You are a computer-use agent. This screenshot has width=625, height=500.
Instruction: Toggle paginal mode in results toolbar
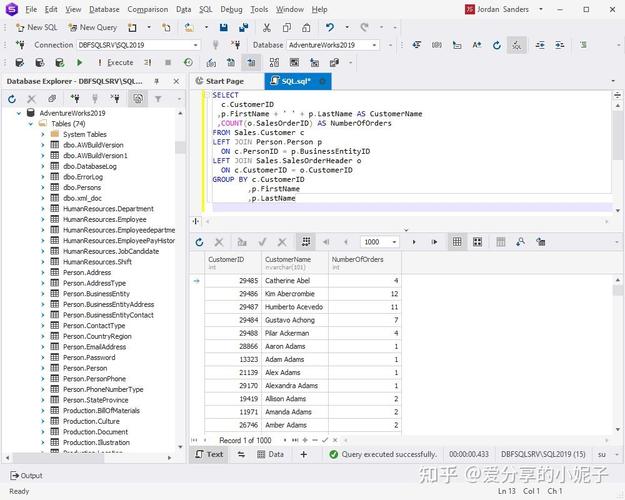point(306,241)
